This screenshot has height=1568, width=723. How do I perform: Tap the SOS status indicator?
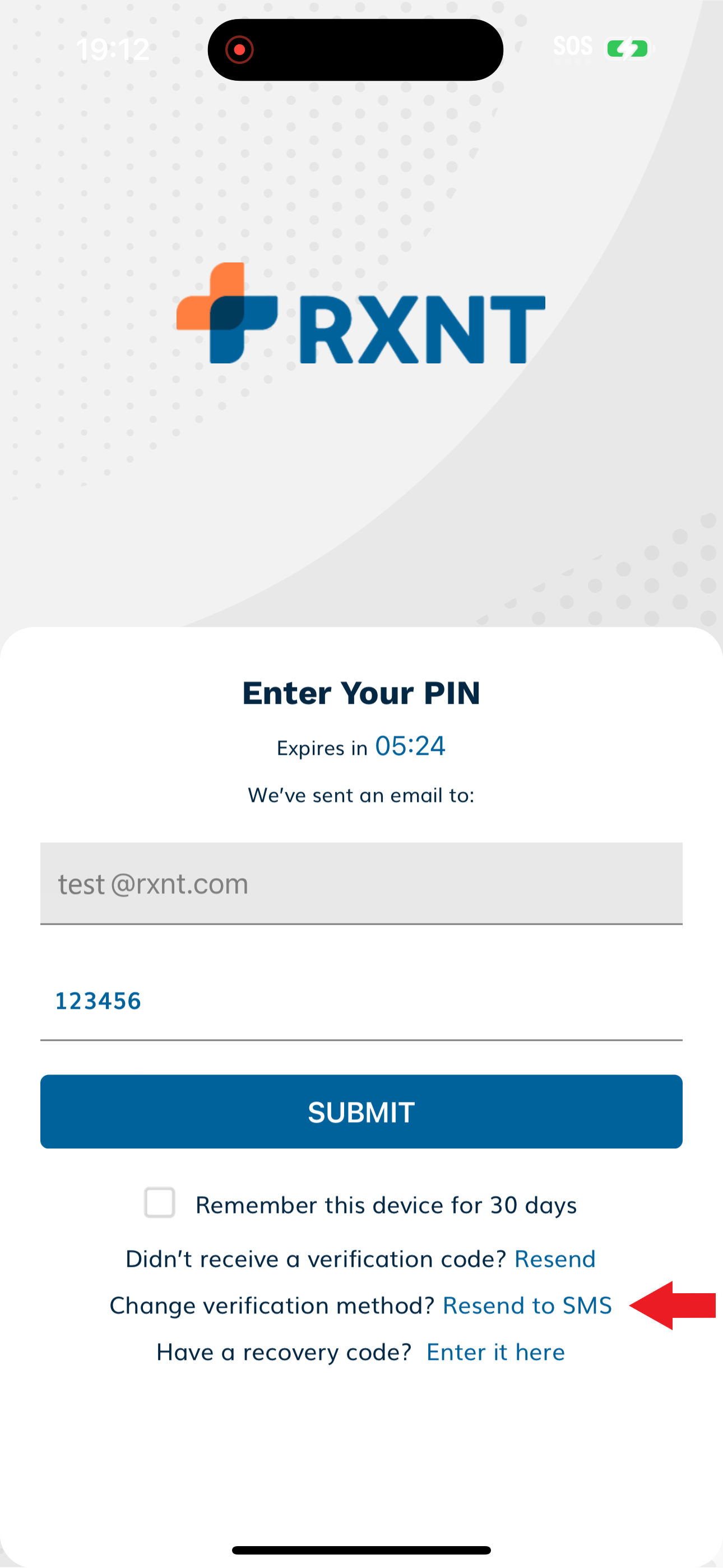[x=573, y=46]
